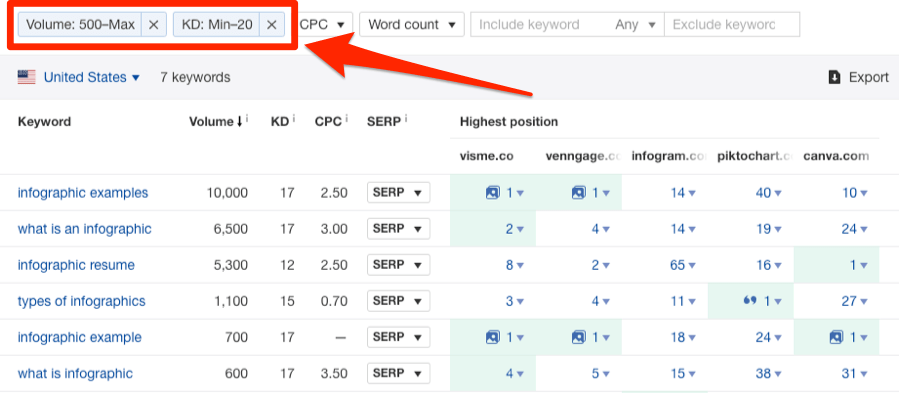
Task: Open the 'types of infographics' keyword link
Action: pyautogui.click(x=81, y=301)
